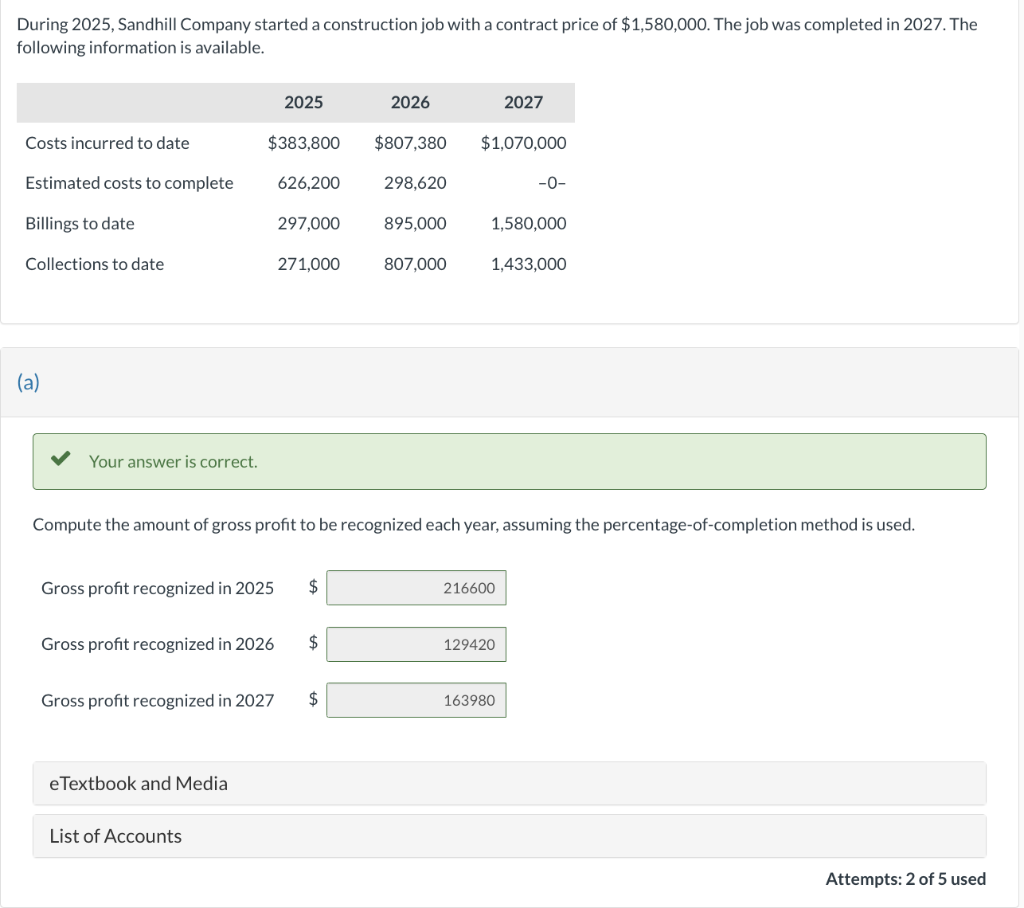Click the 2026 column header
Image resolution: width=1024 pixels, height=908 pixels.
(x=410, y=103)
